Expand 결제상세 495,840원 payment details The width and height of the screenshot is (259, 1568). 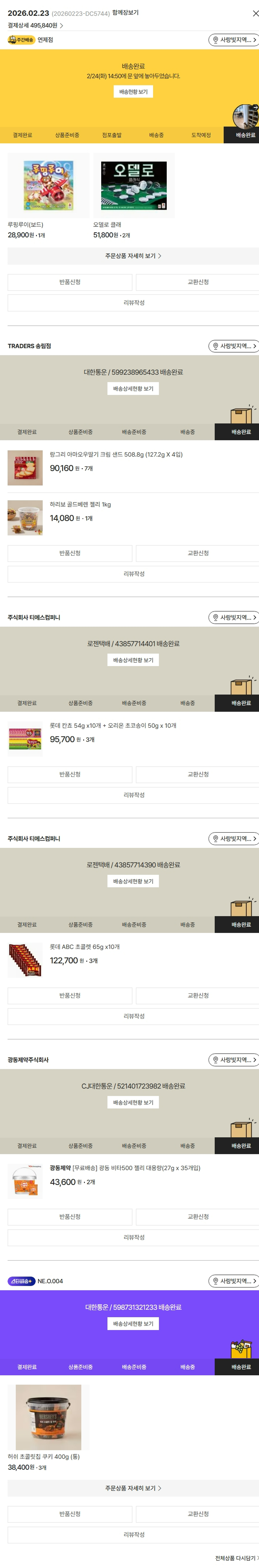coord(35,26)
